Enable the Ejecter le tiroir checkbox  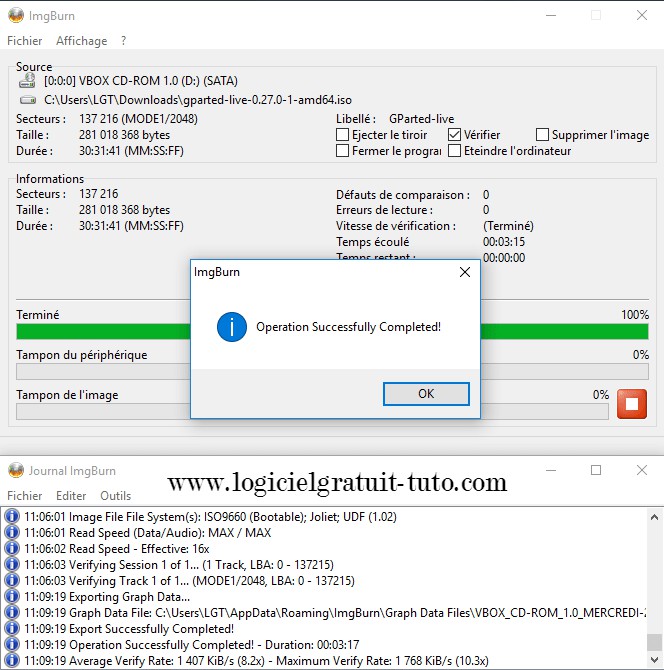pyautogui.click(x=342, y=135)
